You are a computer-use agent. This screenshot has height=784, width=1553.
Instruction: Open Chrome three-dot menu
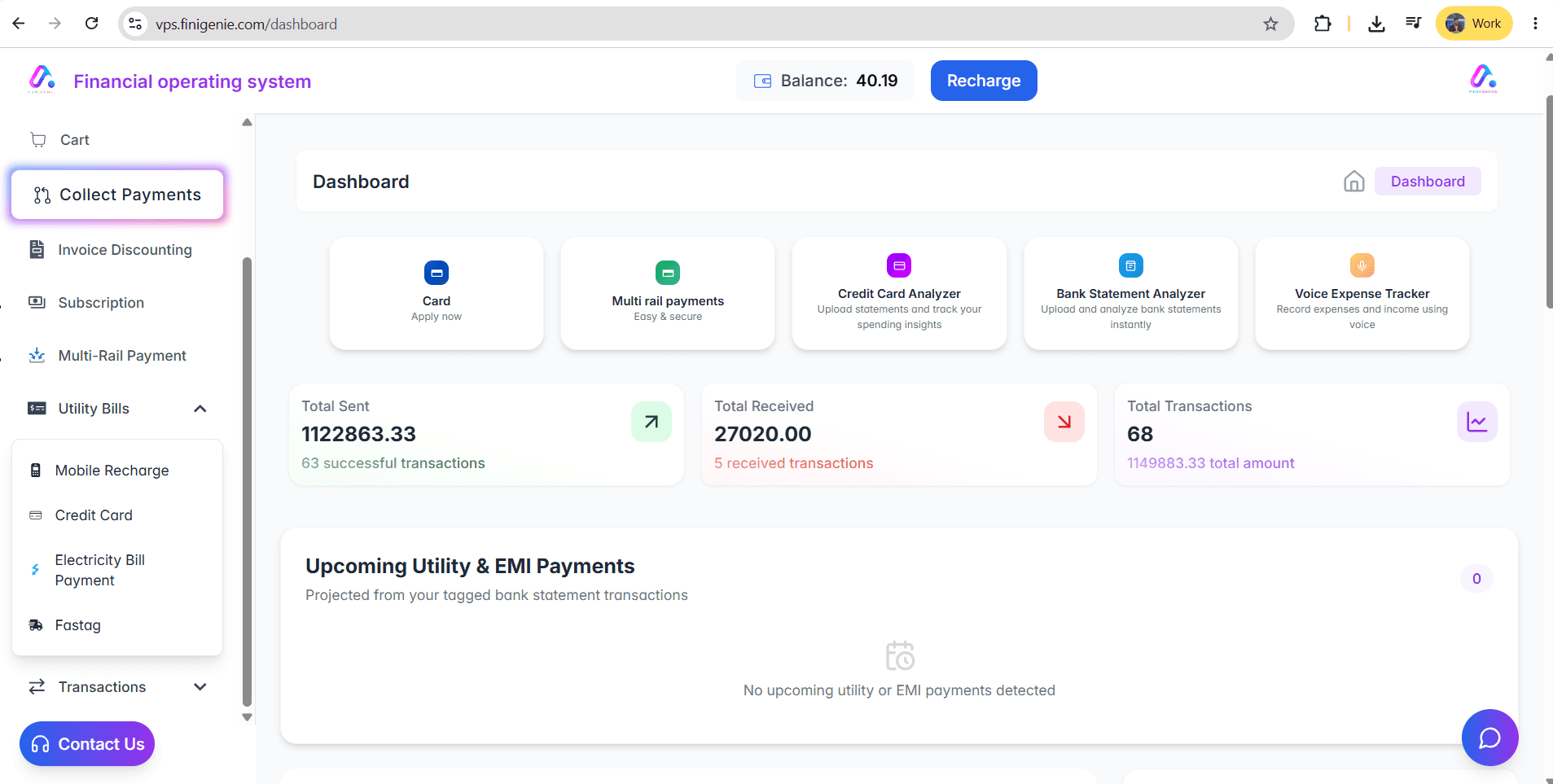pos(1535,24)
